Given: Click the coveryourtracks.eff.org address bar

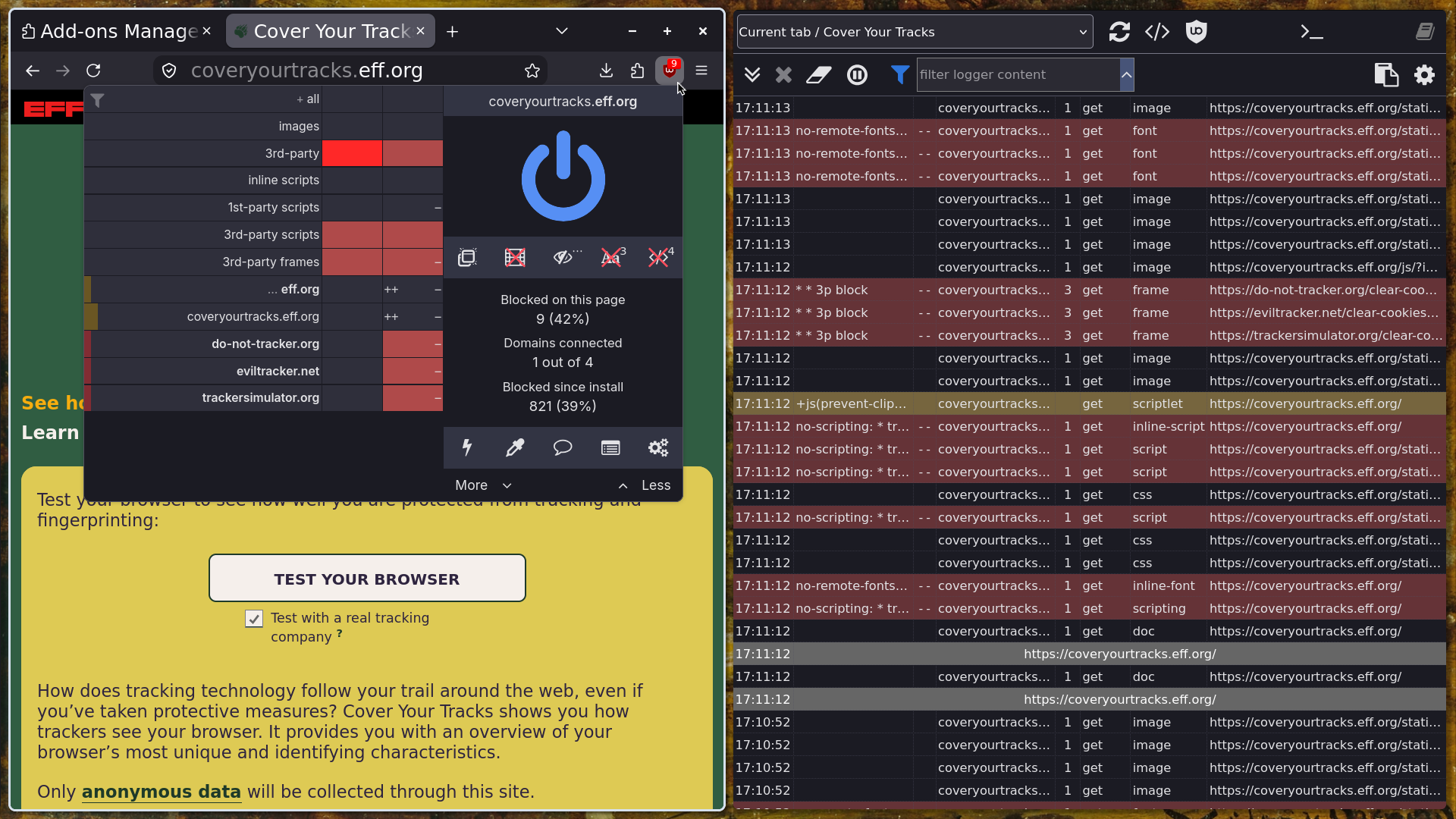Looking at the screenshot, I should [x=350, y=71].
